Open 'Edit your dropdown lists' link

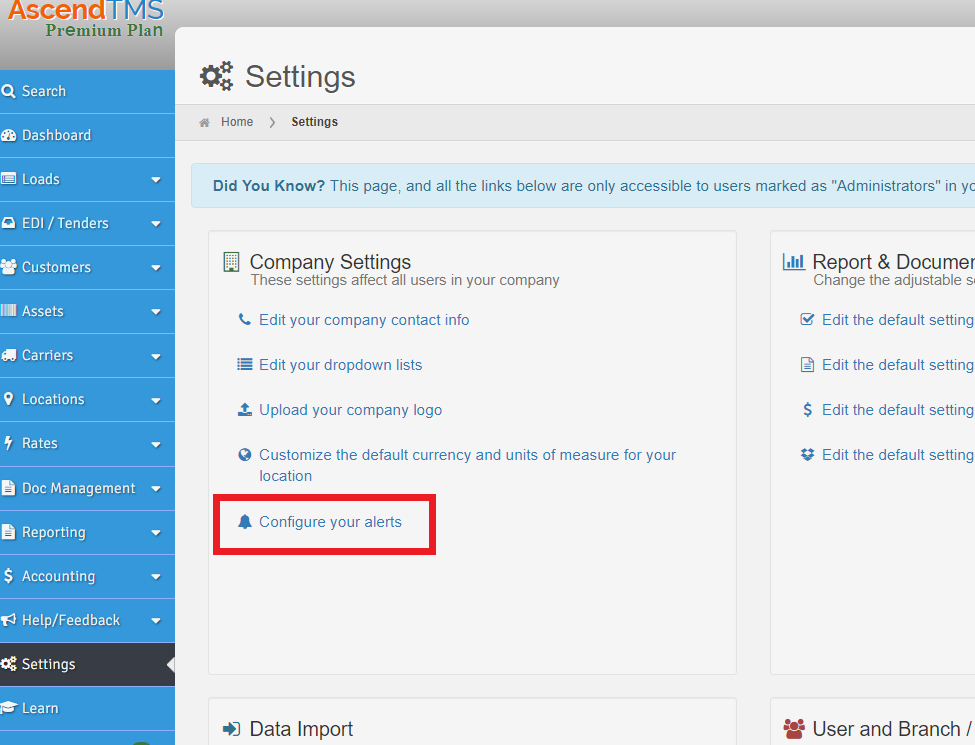pos(341,364)
